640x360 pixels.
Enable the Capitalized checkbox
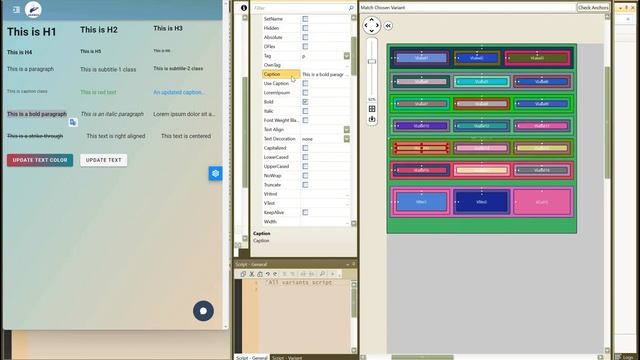[305, 148]
